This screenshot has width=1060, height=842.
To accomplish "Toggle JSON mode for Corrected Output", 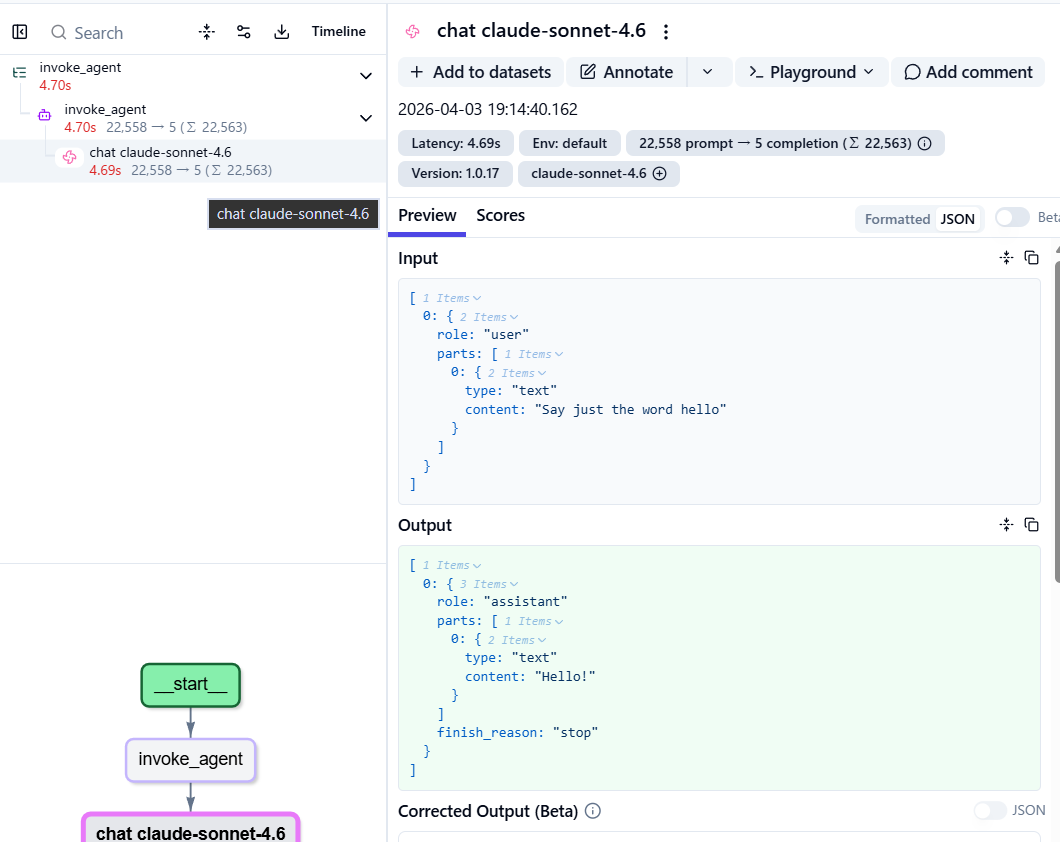I will point(988,811).
